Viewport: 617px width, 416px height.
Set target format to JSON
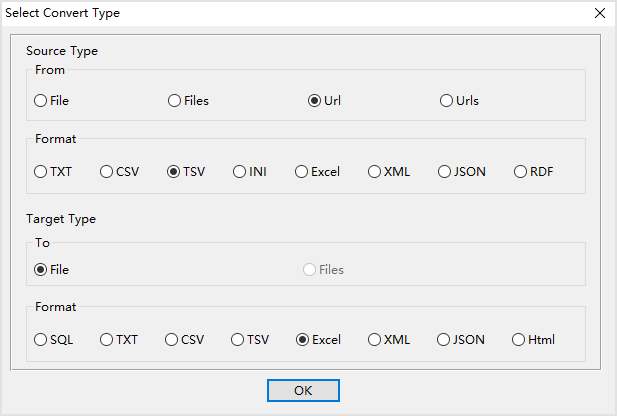pos(444,340)
